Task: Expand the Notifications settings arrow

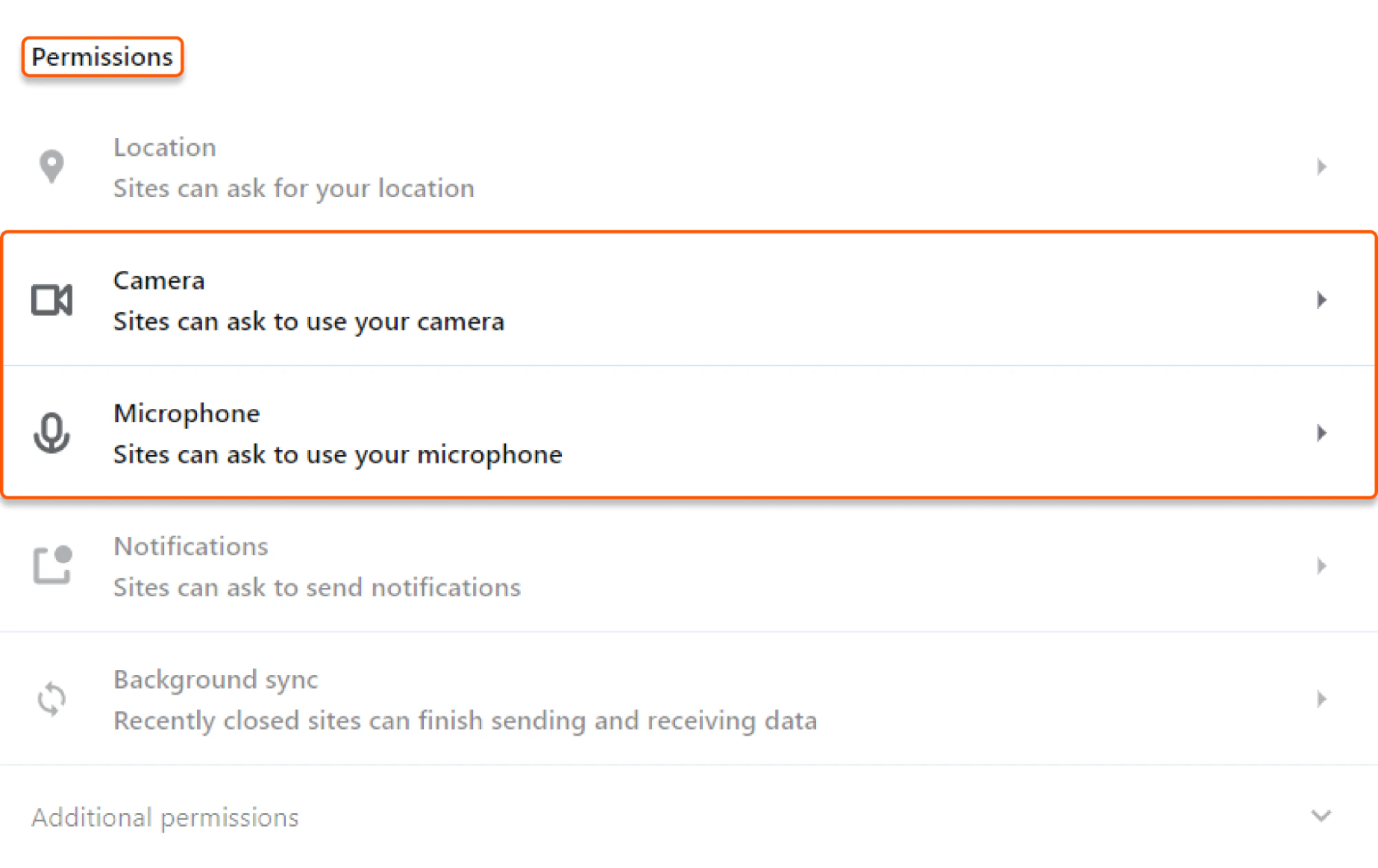Action: click(x=1321, y=565)
